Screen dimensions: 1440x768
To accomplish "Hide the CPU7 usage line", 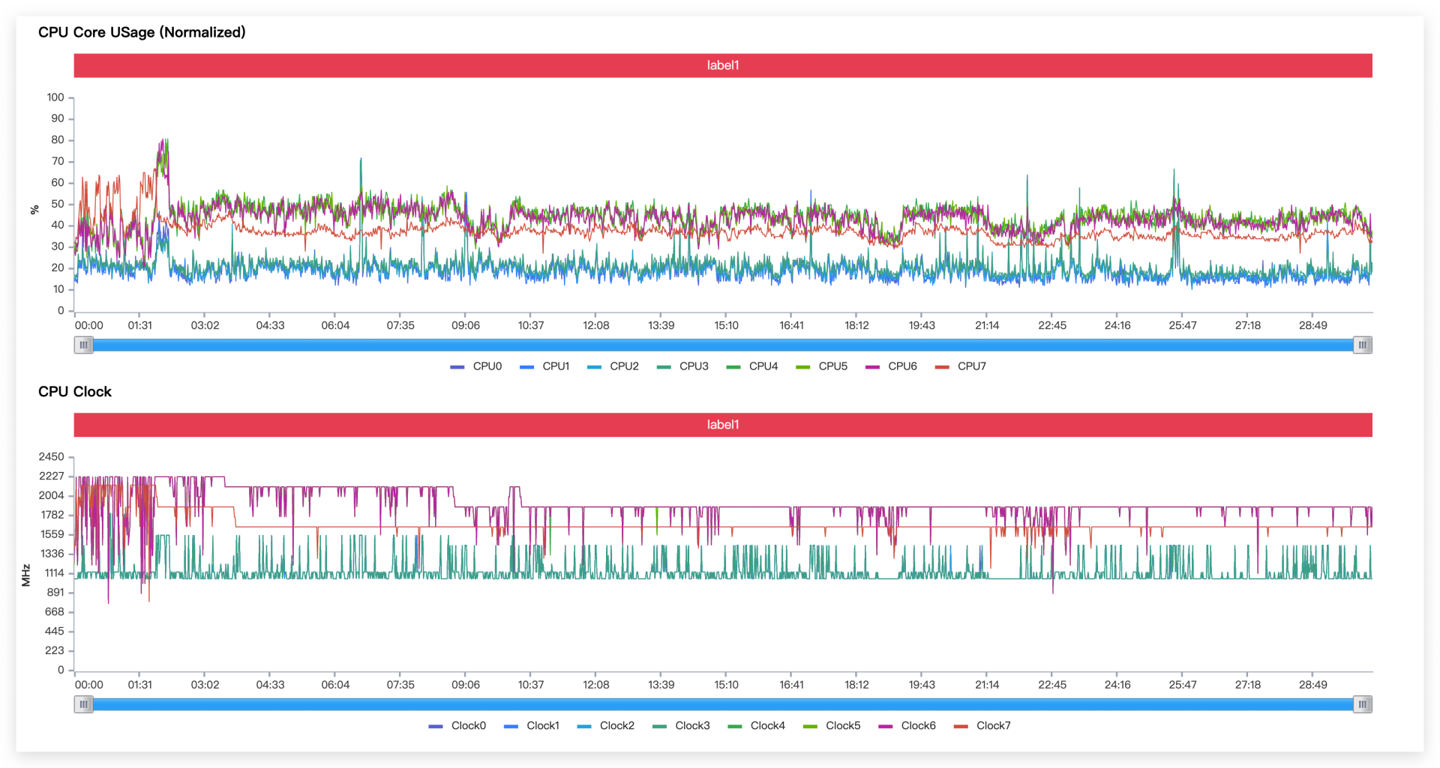I will tap(961, 366).
